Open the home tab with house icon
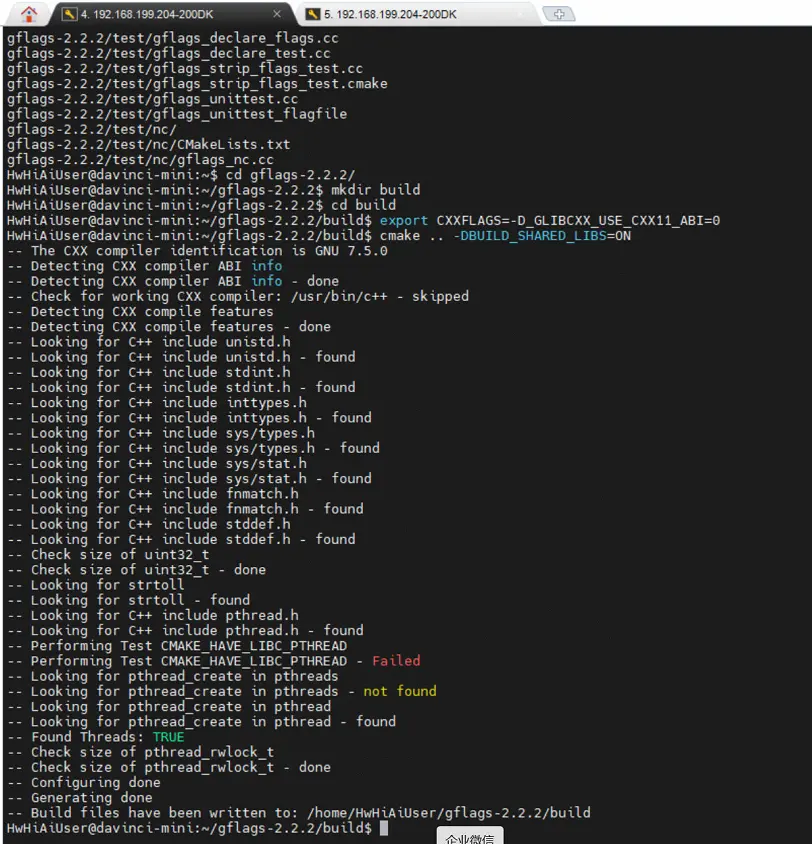This screenshot has width=812, height=844. tap(28, 13)
